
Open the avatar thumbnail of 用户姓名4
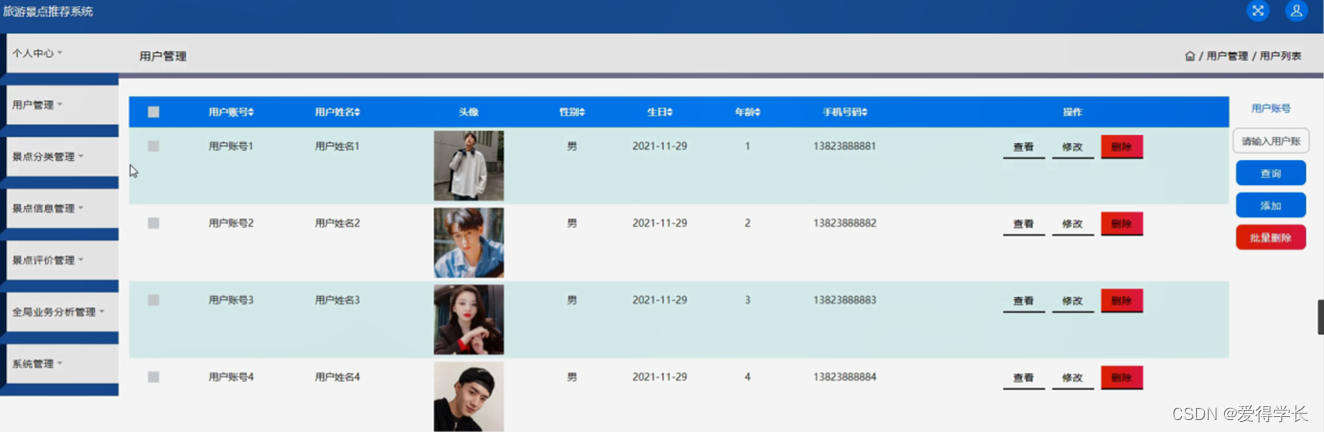click(468, 397)
